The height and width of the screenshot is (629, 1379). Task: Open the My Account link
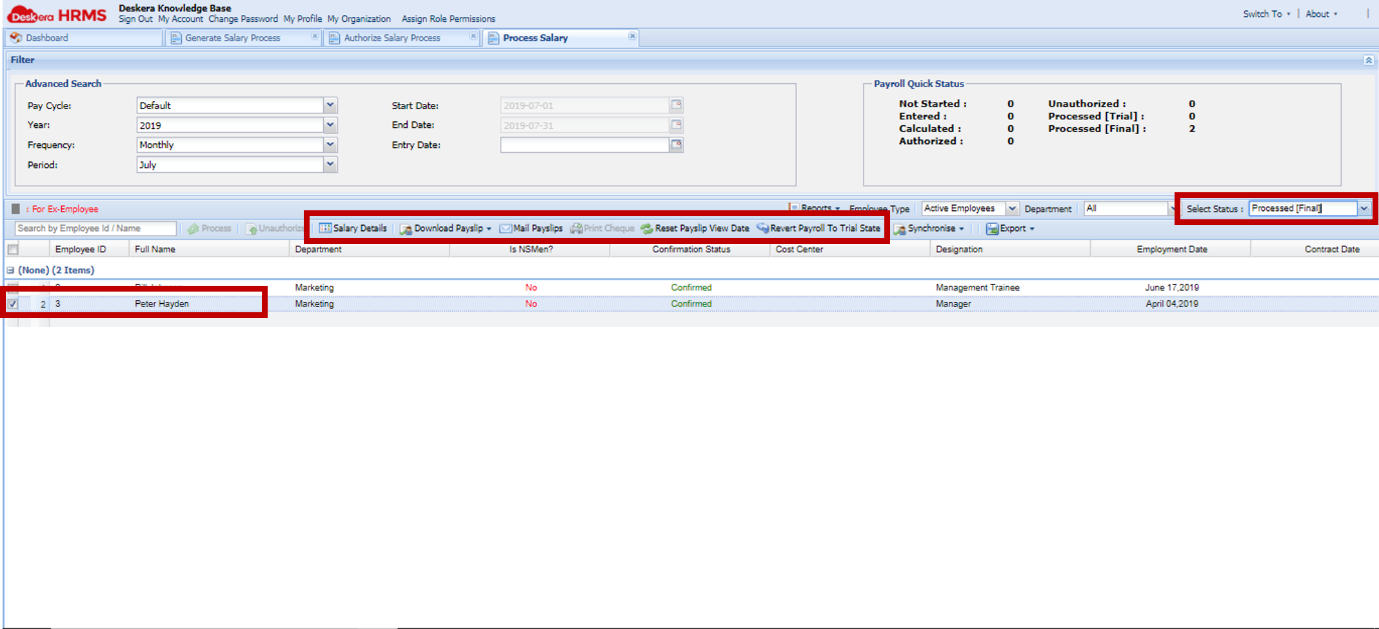[181, 19]
